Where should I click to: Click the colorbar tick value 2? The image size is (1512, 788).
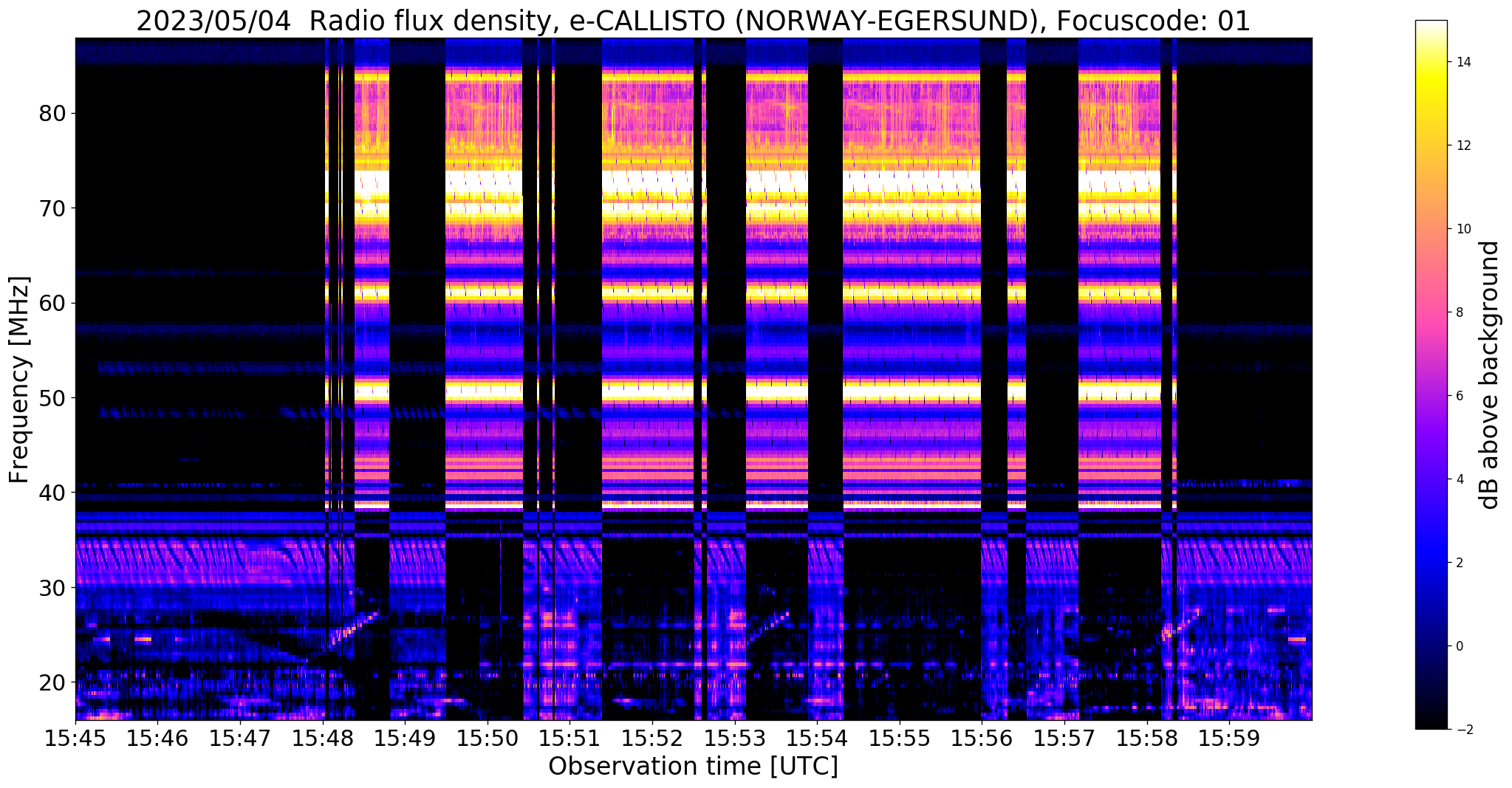point(1460,563)
